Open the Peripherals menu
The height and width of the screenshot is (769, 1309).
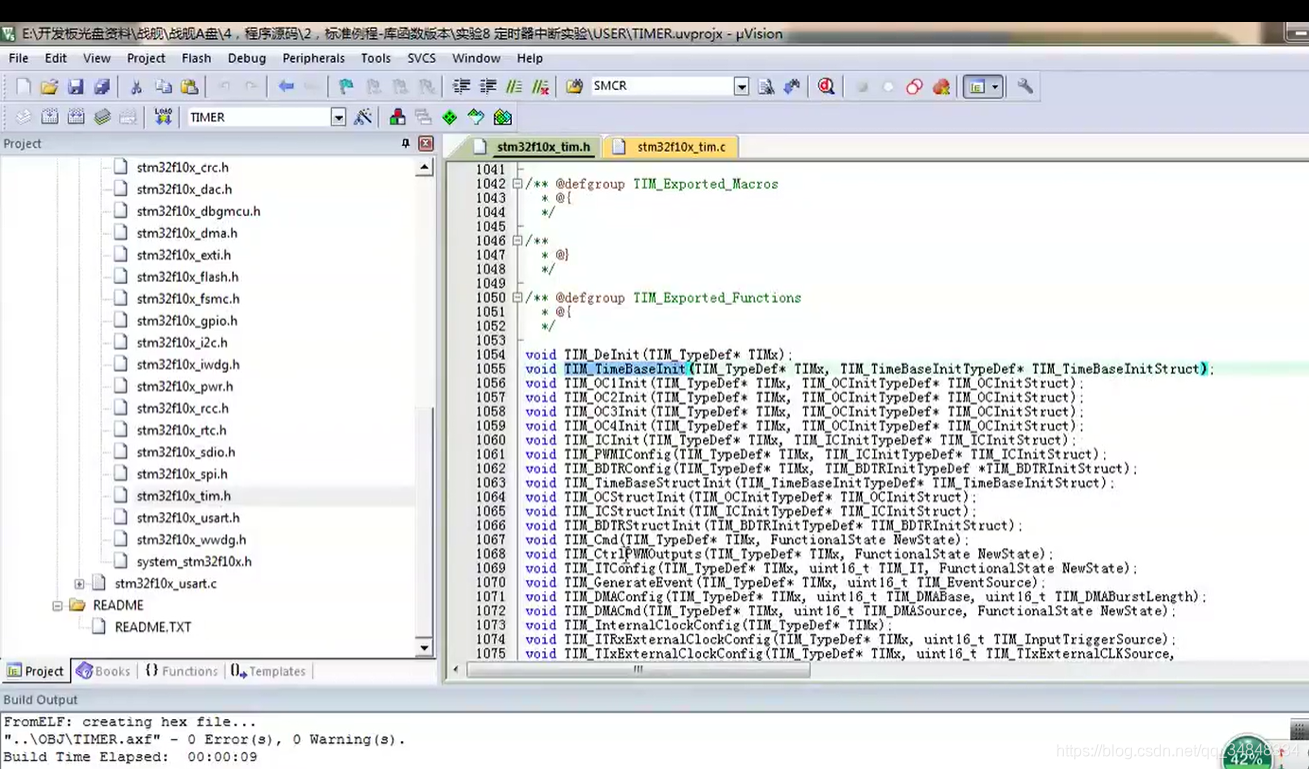click(313, 58)
